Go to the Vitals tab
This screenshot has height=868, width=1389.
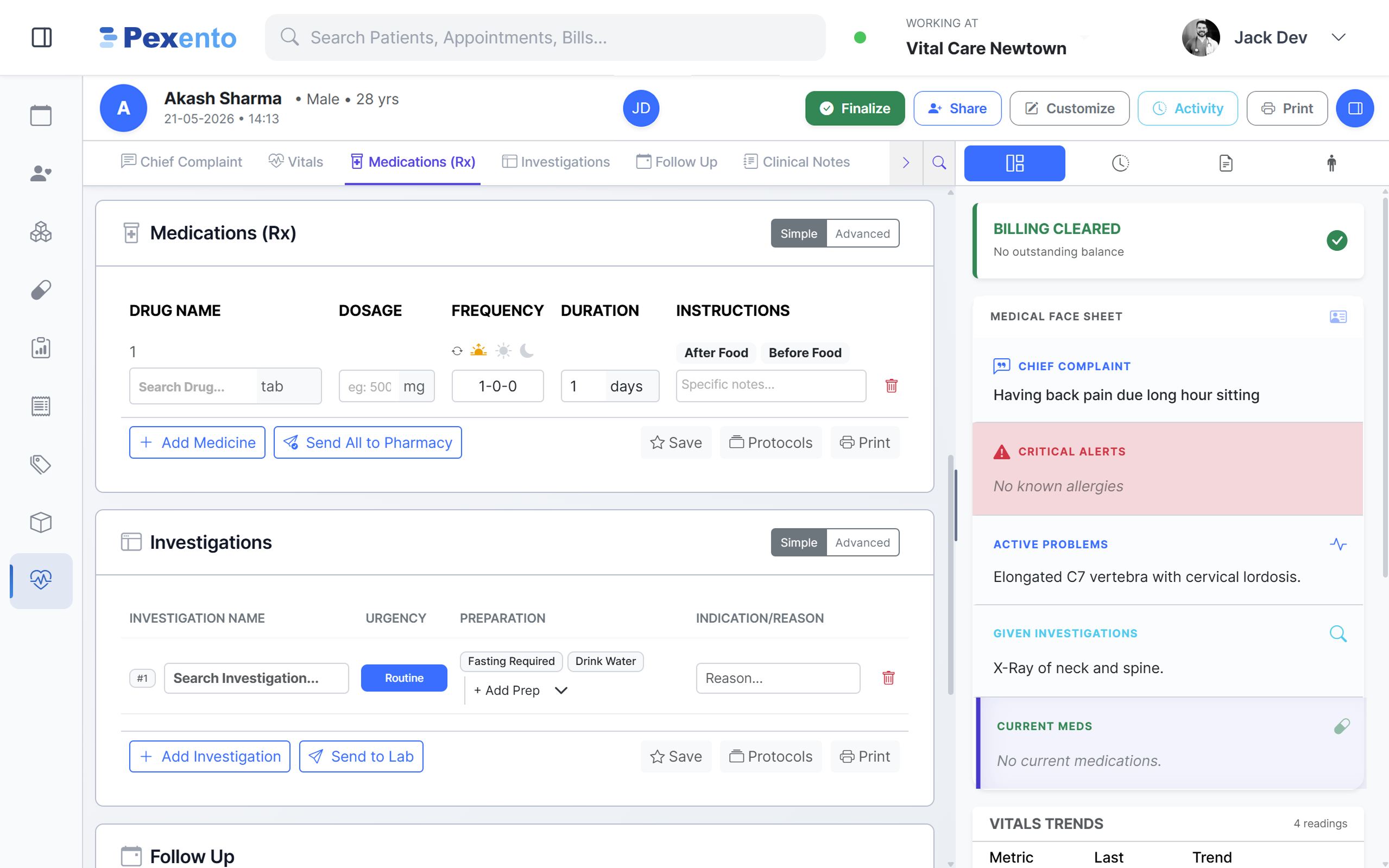click(296, 162)
